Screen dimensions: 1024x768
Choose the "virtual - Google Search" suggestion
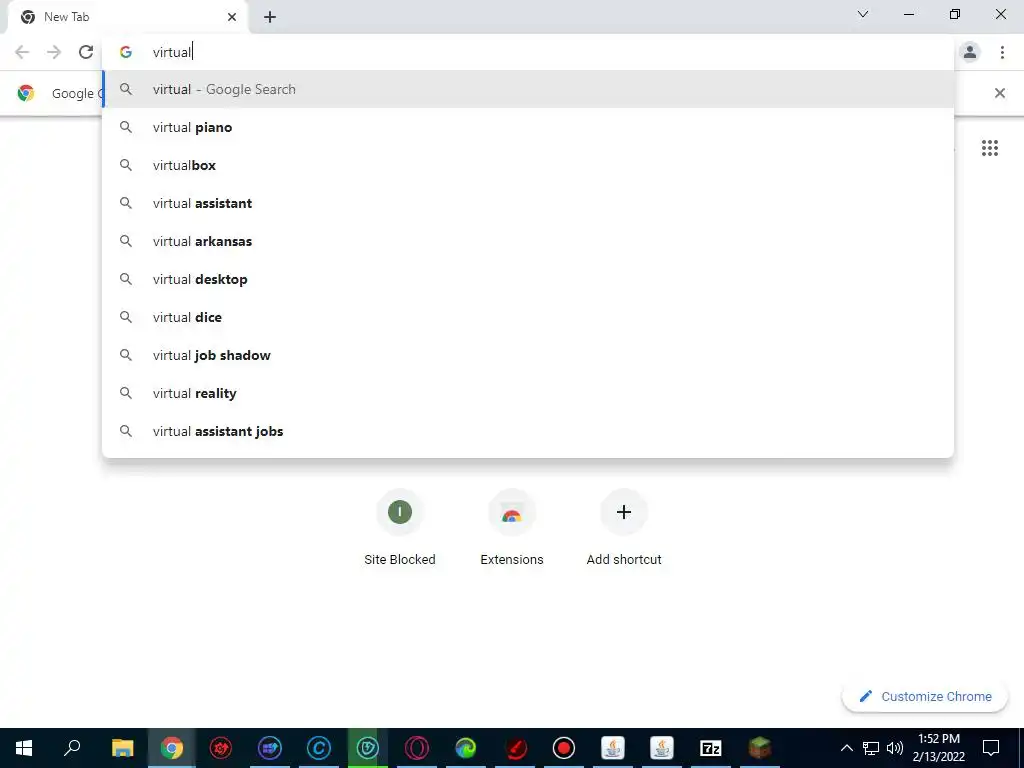pos(528,89)
